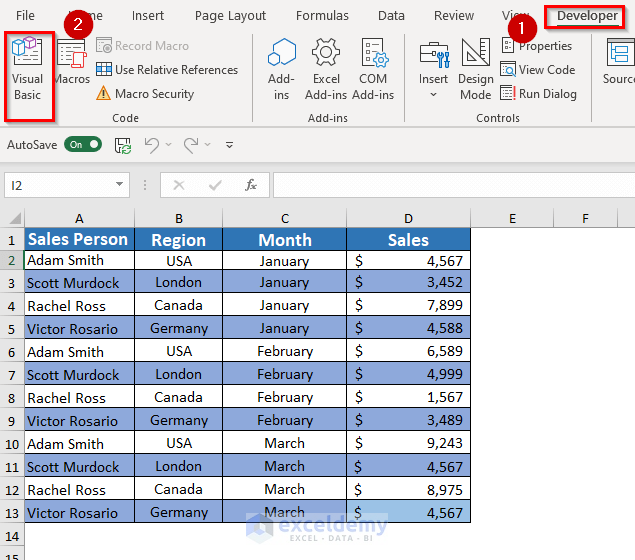Click the View Code button

coord(538,70)
